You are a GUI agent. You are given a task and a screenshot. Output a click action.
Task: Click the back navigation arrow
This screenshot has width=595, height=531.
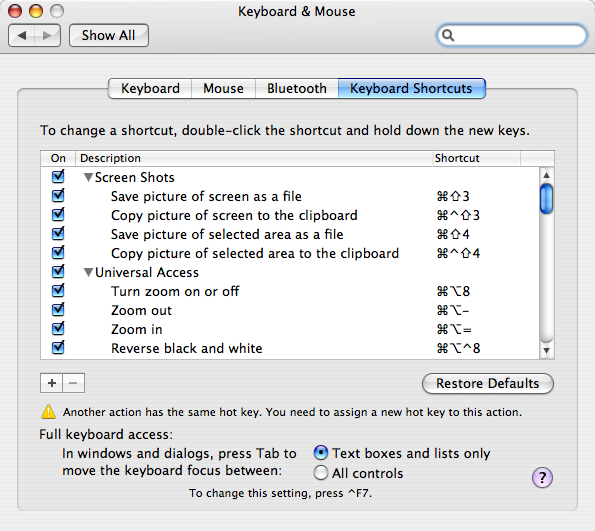pos(22,36)
